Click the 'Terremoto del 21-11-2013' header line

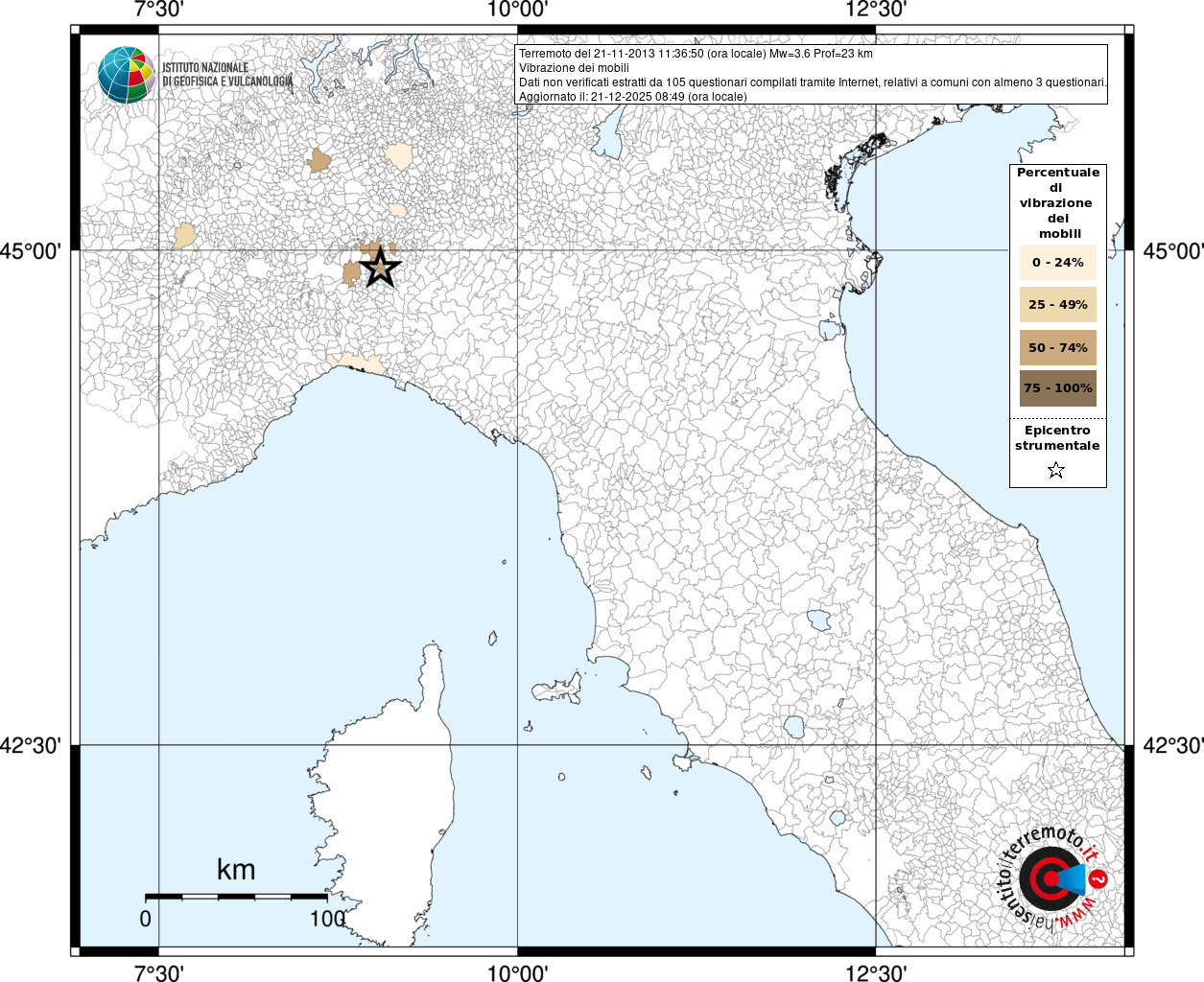(x=696, y=54)
